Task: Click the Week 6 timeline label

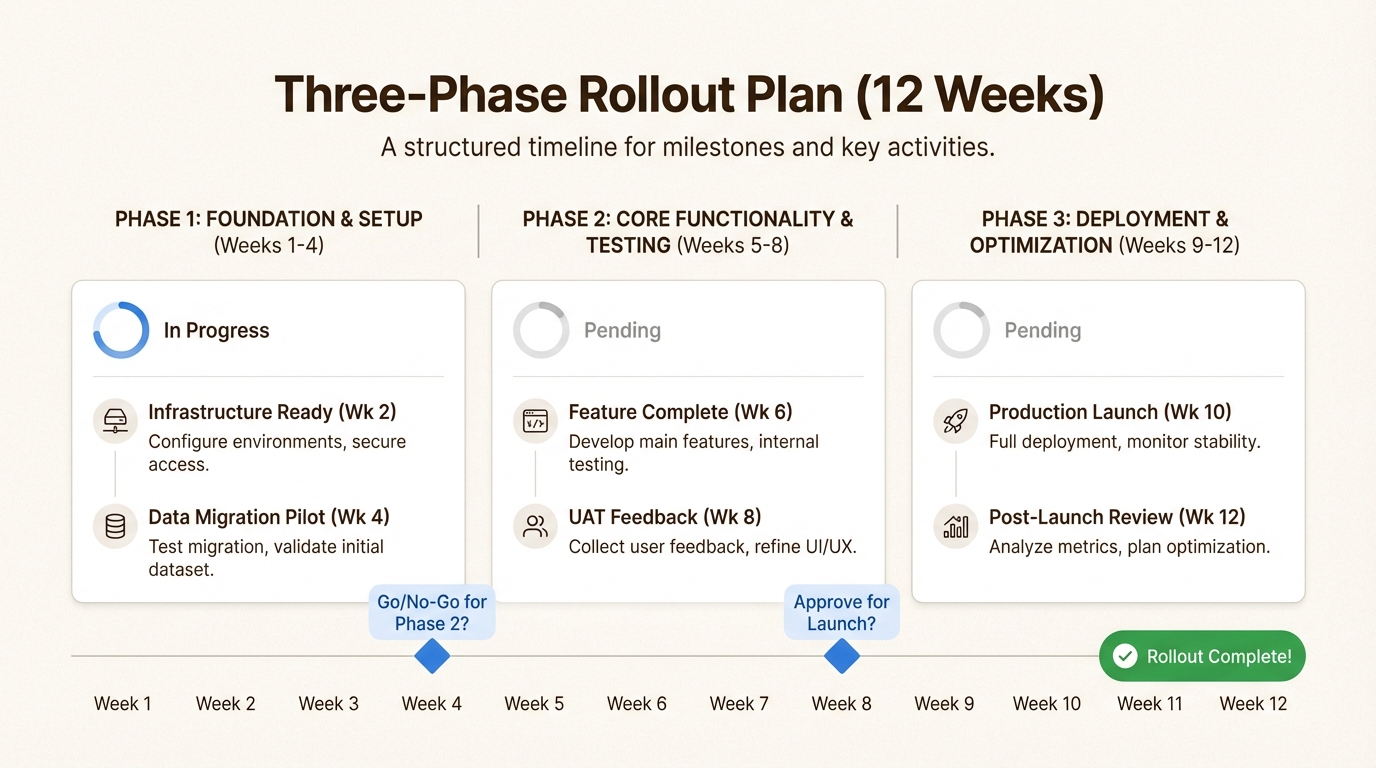Action: click(637, 704)
